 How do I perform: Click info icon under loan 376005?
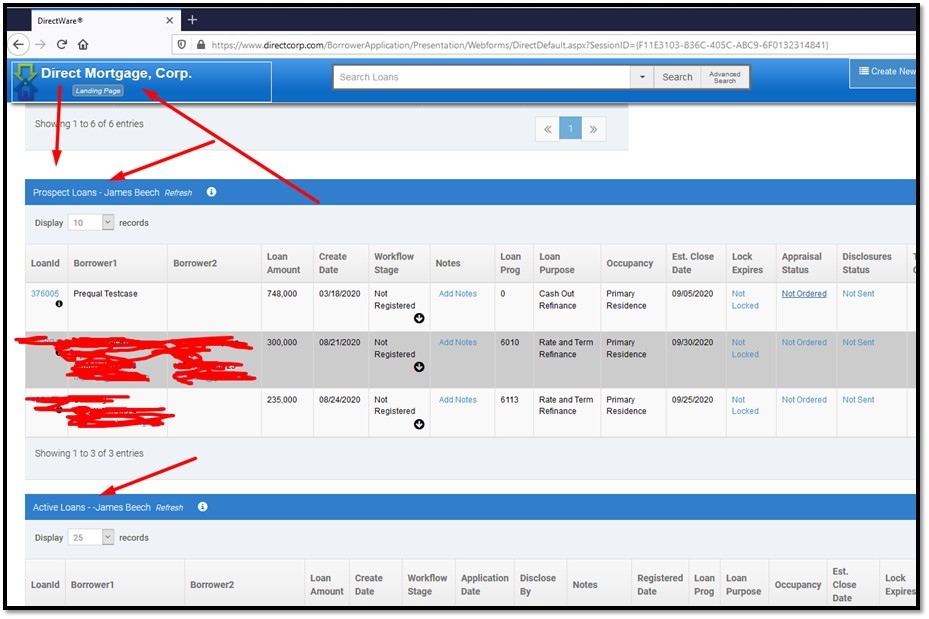click(59, 304)
